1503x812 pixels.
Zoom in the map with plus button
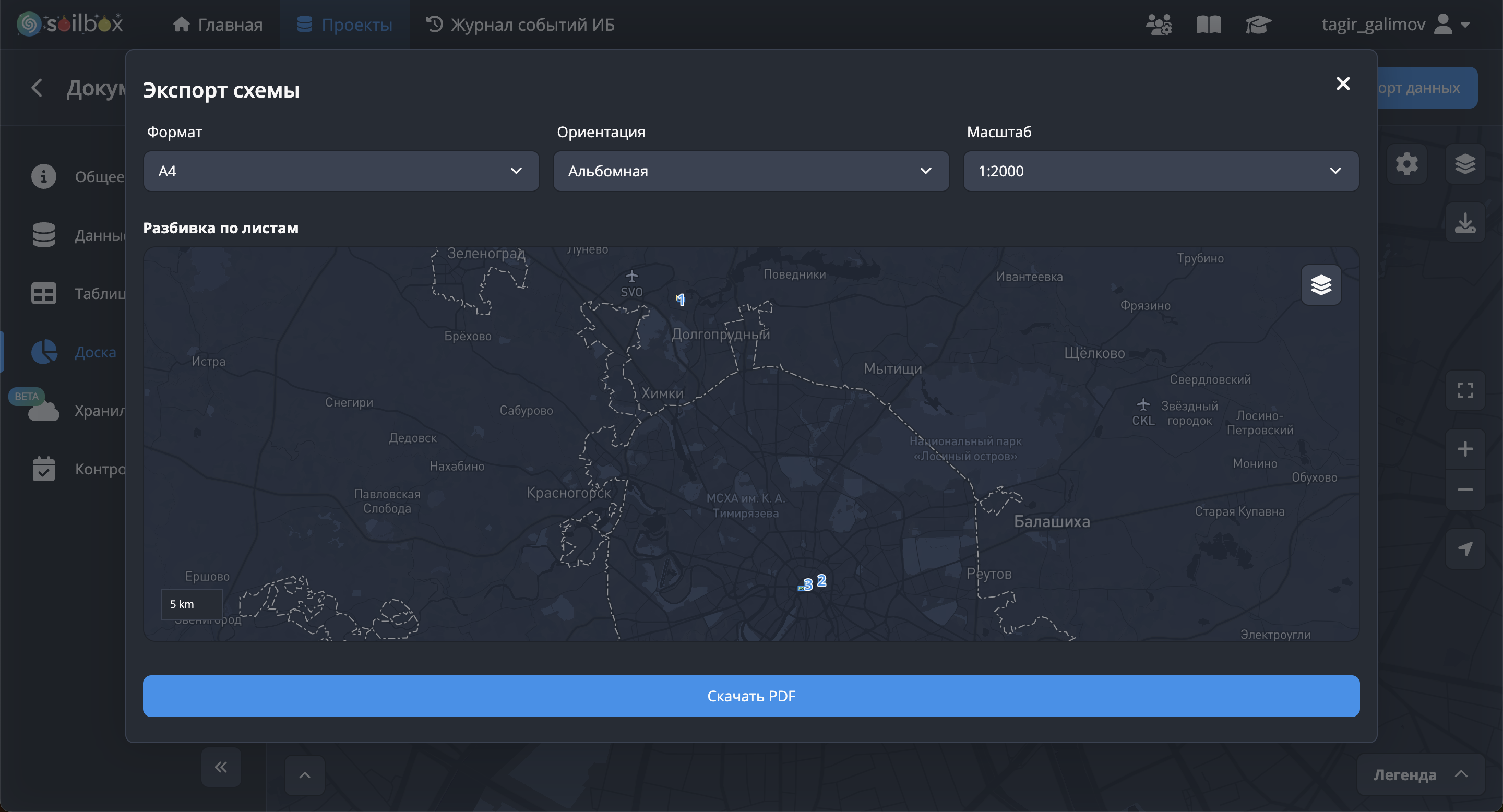pyautogui.click(x=1465, y=449)
